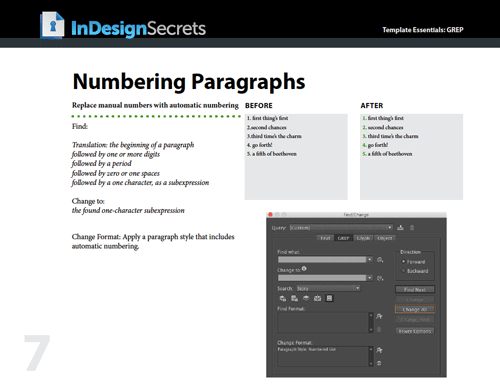Image resolution: width=500 pixels, height=385 pixels.
Task: Click the InDesignSecrets document logo icon
Action: pyautogui.click(x=53, y=25)
